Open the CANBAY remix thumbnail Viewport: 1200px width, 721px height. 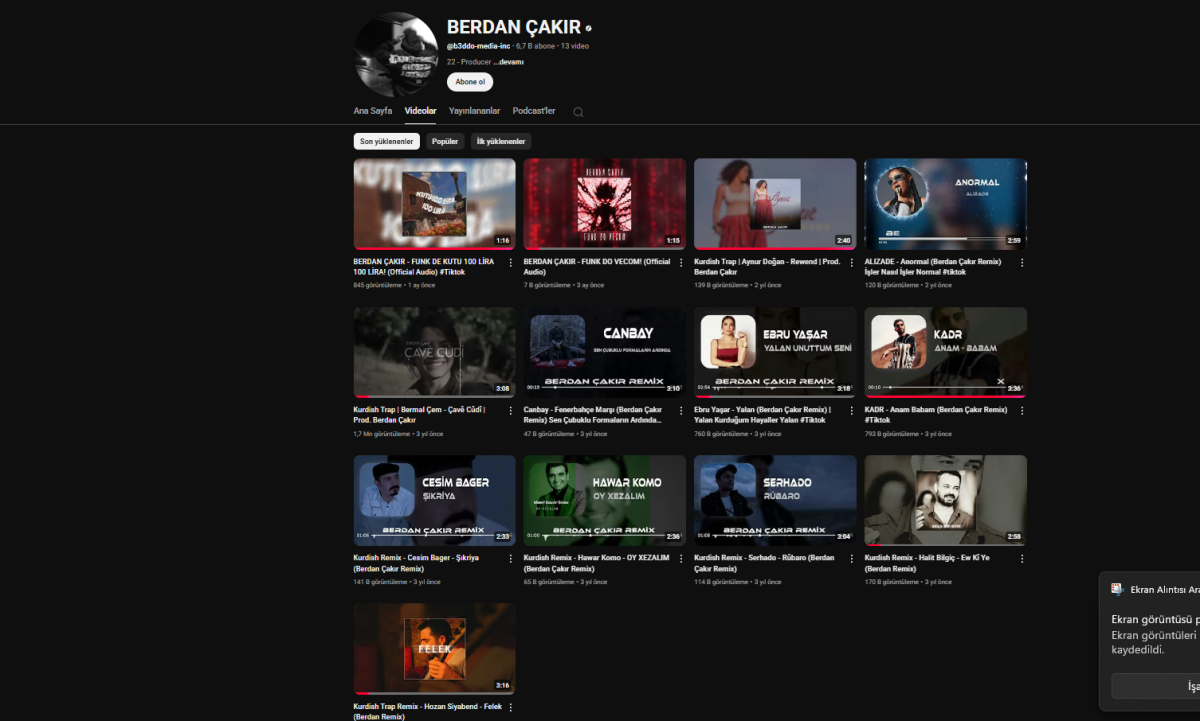click(605, 352)
